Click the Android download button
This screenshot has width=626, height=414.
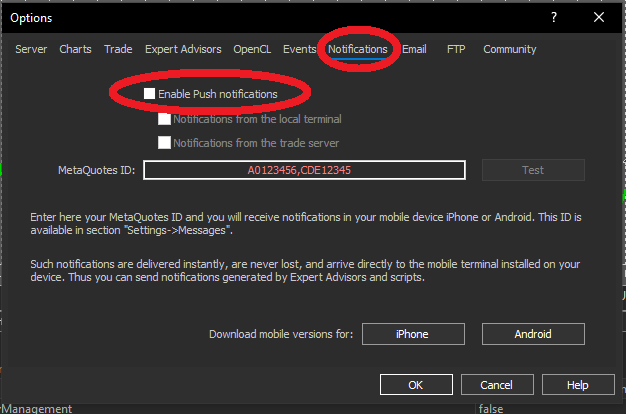click(533, 334)
